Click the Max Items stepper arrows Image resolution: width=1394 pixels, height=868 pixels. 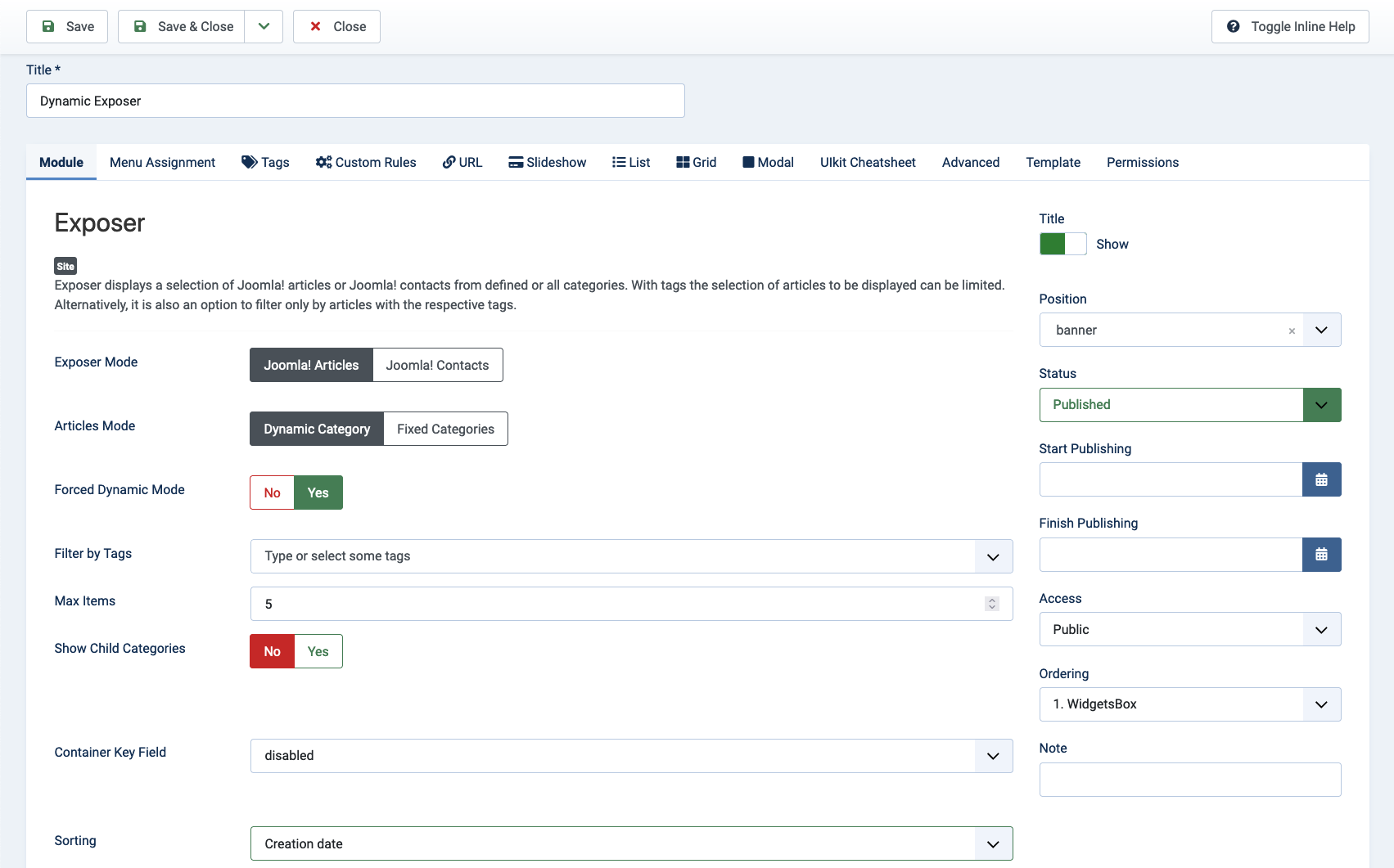pos(992,604)
